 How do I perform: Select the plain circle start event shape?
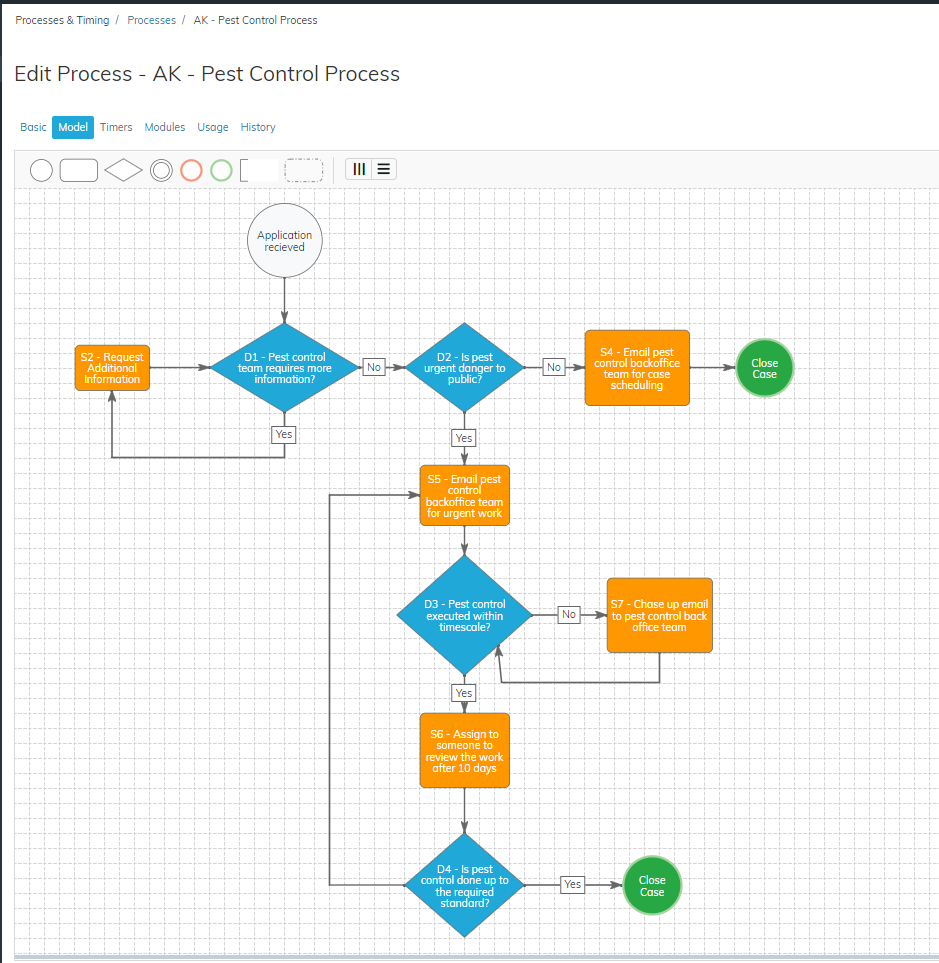pyautogui.click(x=41, y=170)
